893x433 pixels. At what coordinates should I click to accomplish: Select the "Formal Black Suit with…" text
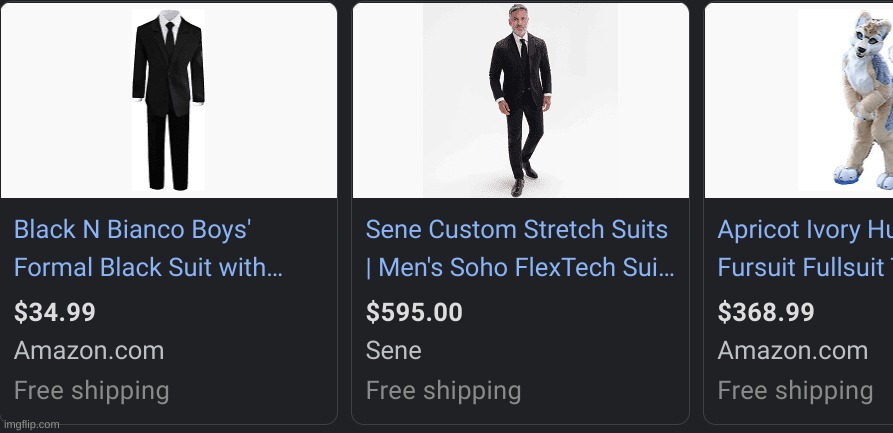148,268
